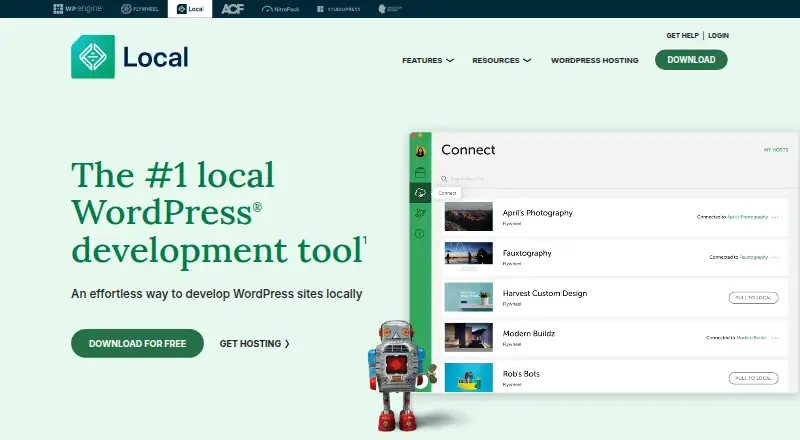The width and height of the screenshot is (800, 440).
Task: Click the user avatar in app sidebar
Action: 420,152
